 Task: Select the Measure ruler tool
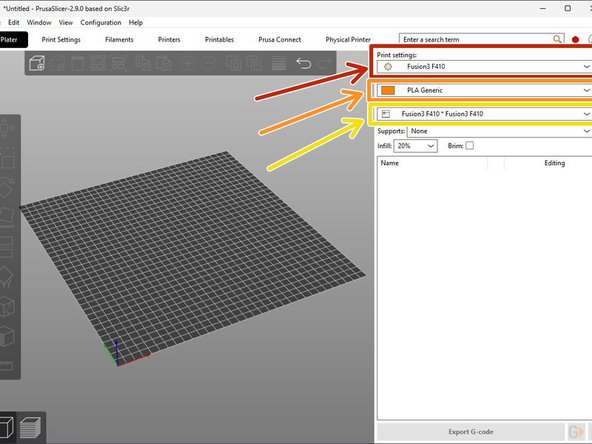click(7, 365)
